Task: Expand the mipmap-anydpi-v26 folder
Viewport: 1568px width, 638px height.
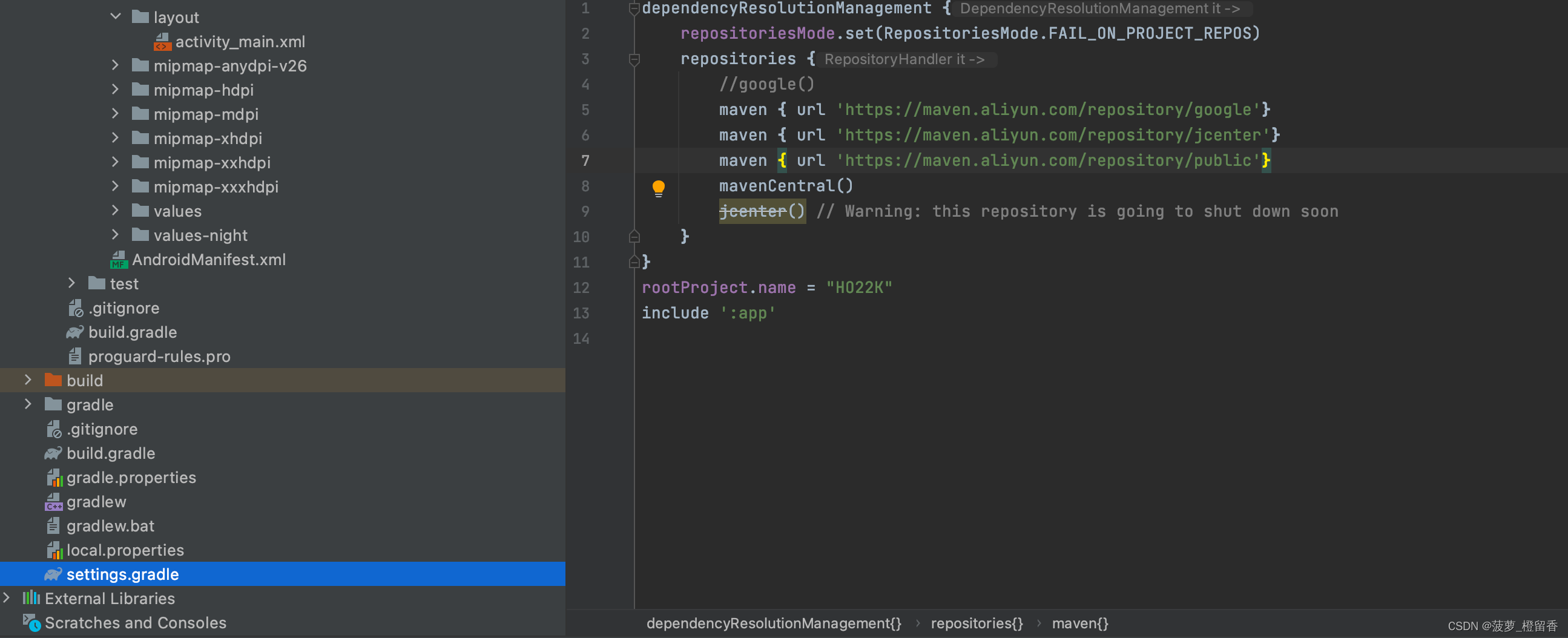Action: (116, 65)
